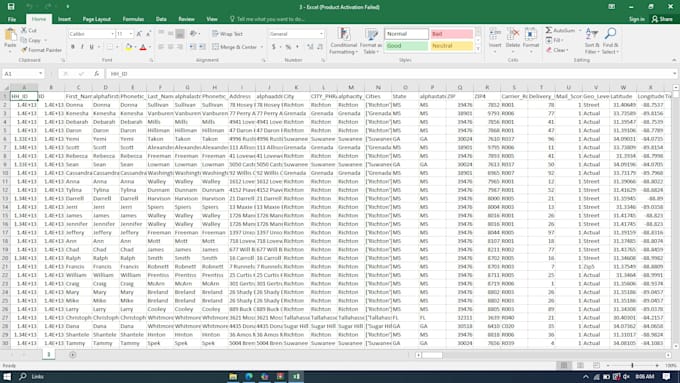Click the Share button
680x383 pixels.
(x=662, y=19)
